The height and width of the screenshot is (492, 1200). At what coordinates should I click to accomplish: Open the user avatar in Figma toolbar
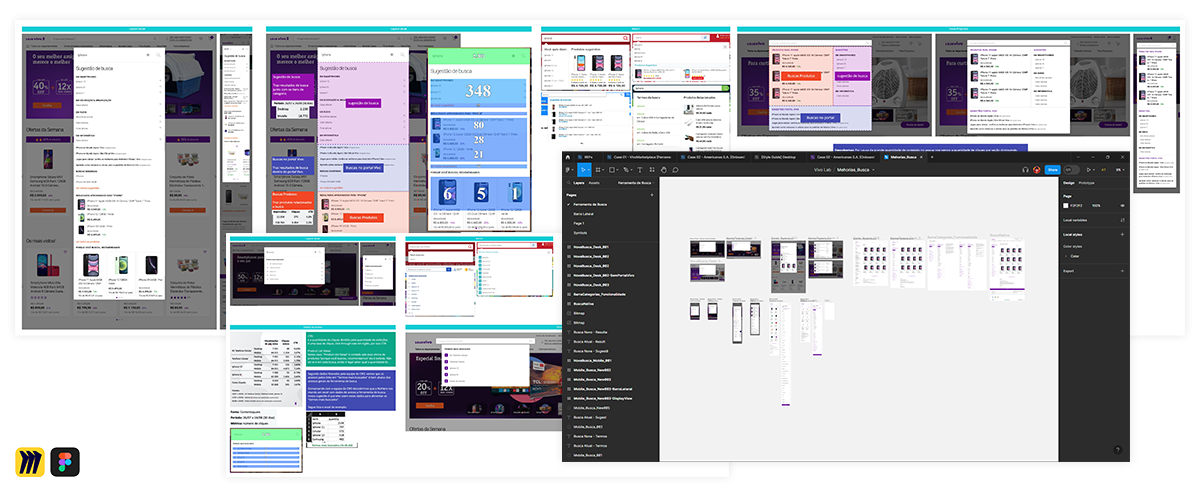[x=1037, y=170]
